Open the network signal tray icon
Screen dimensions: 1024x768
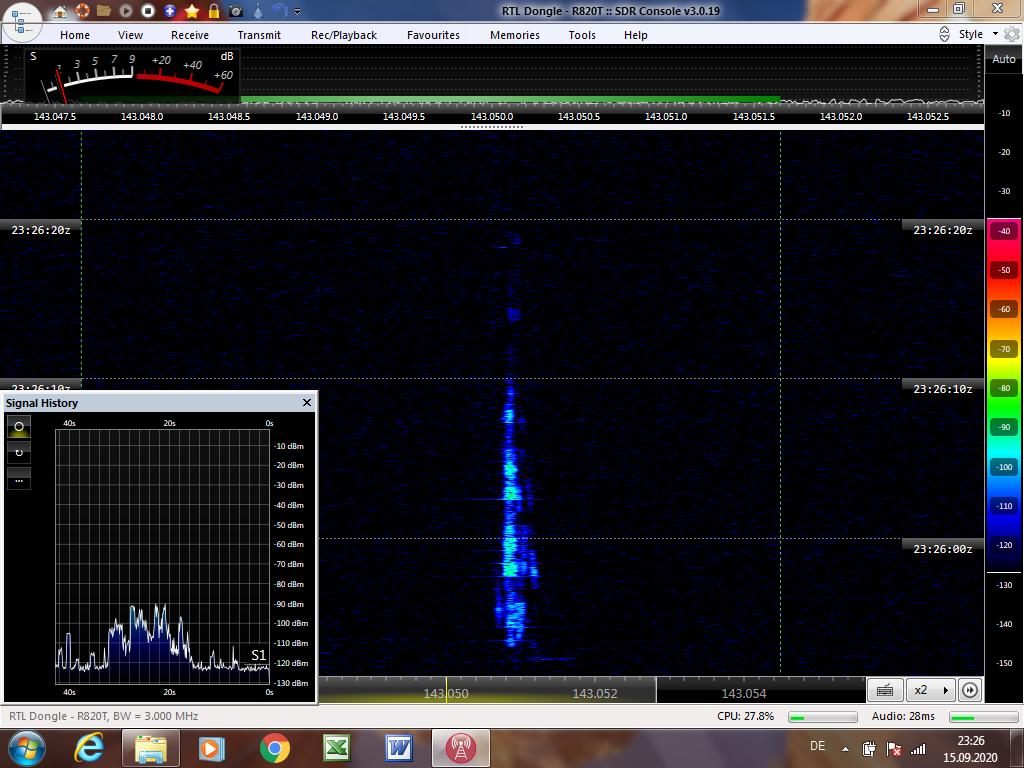[x=918, y=749]
